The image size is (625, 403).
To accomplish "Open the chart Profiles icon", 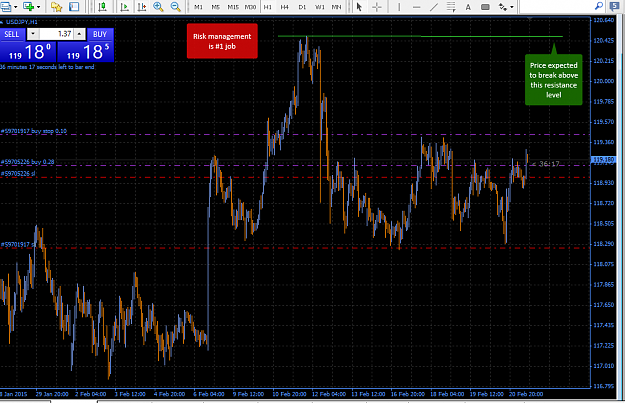I will point(6,6).
